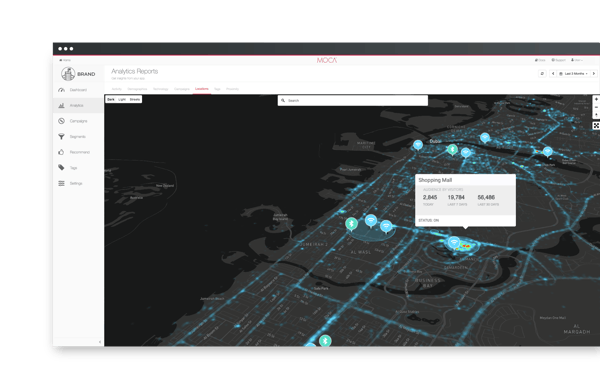
Task: Toggle fullscreen map view
Action: (596, 125)
